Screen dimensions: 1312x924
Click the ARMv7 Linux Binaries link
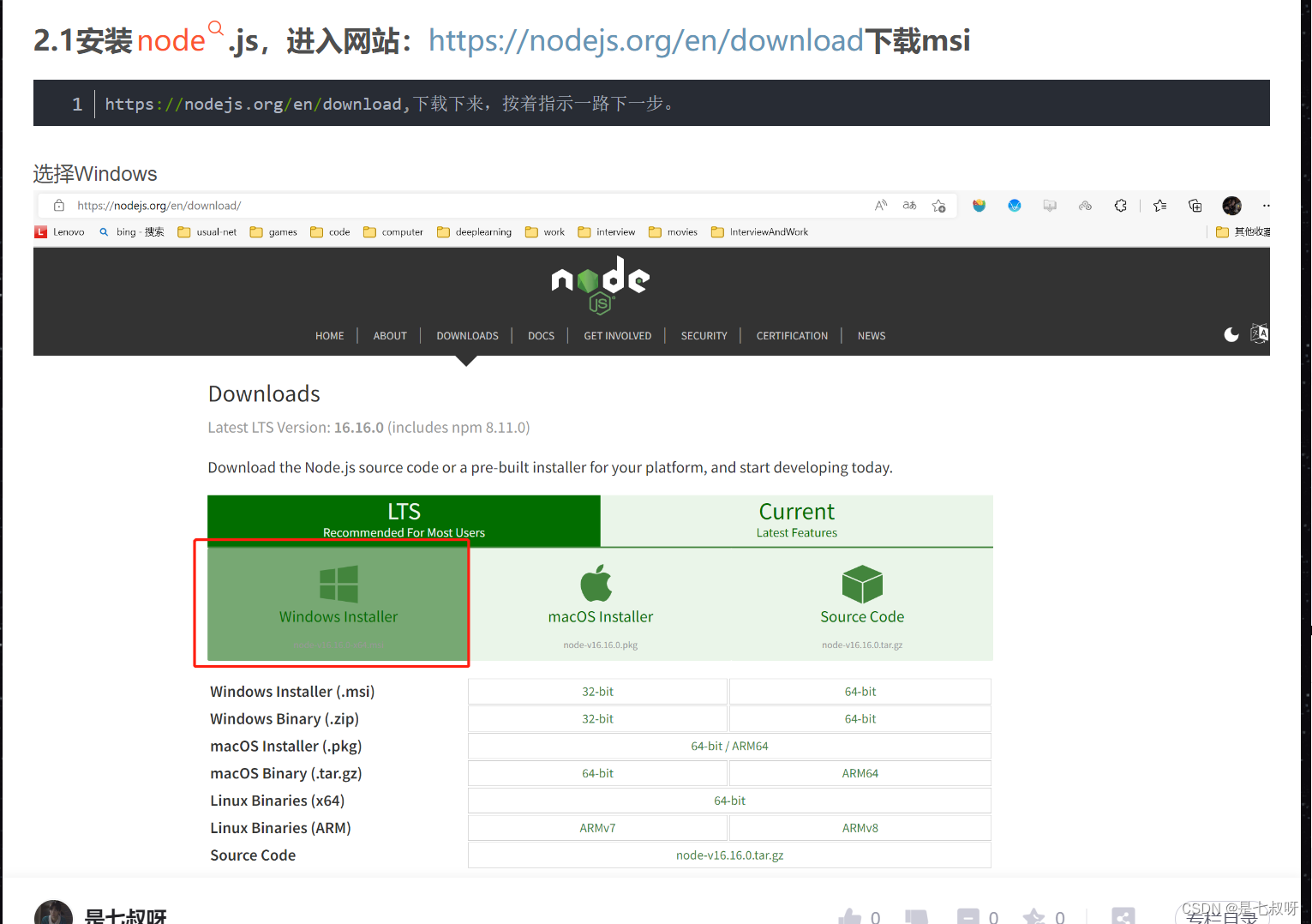597,828
